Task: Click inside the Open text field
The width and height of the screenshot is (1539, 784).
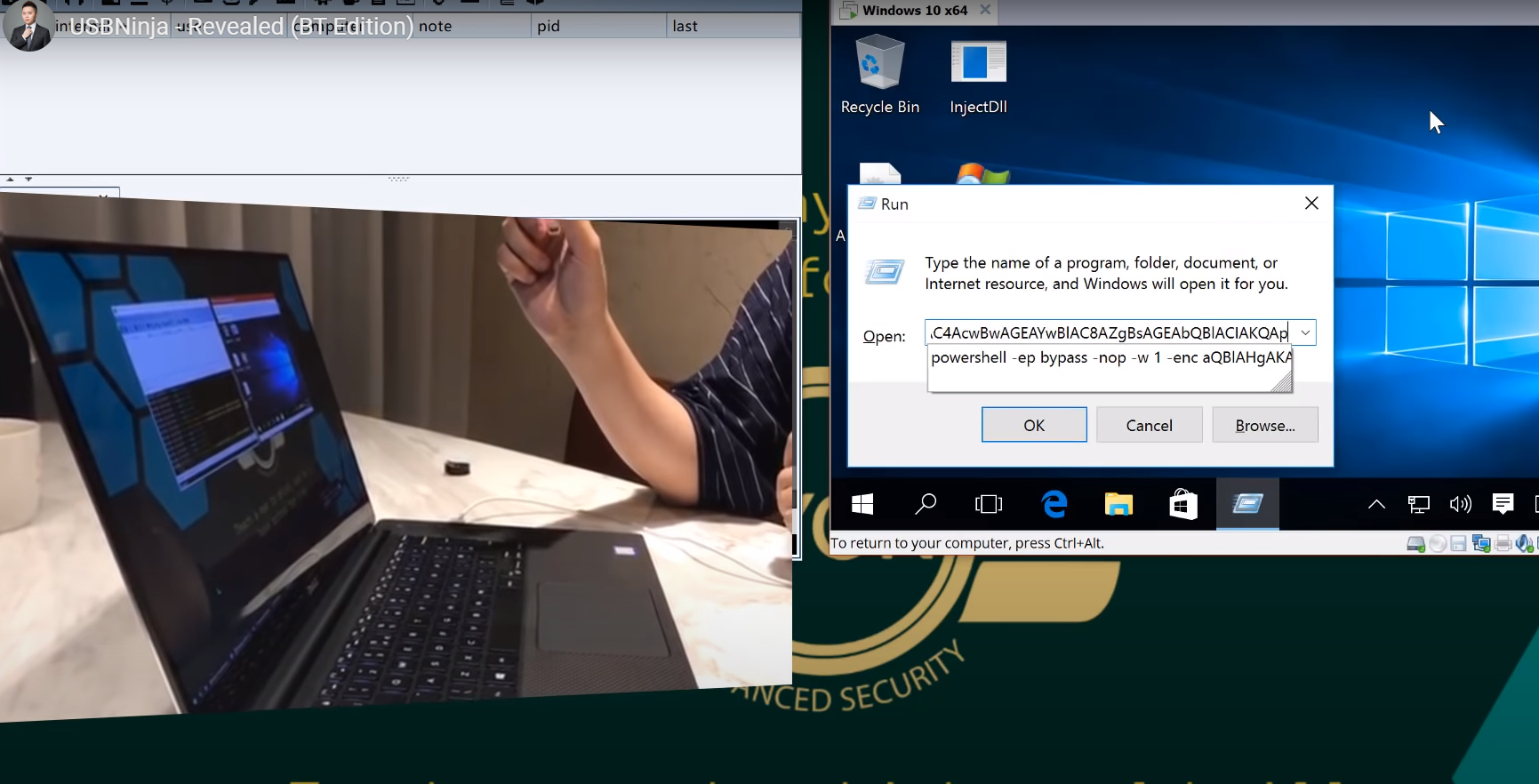Action: click(x=1109, y=332)
